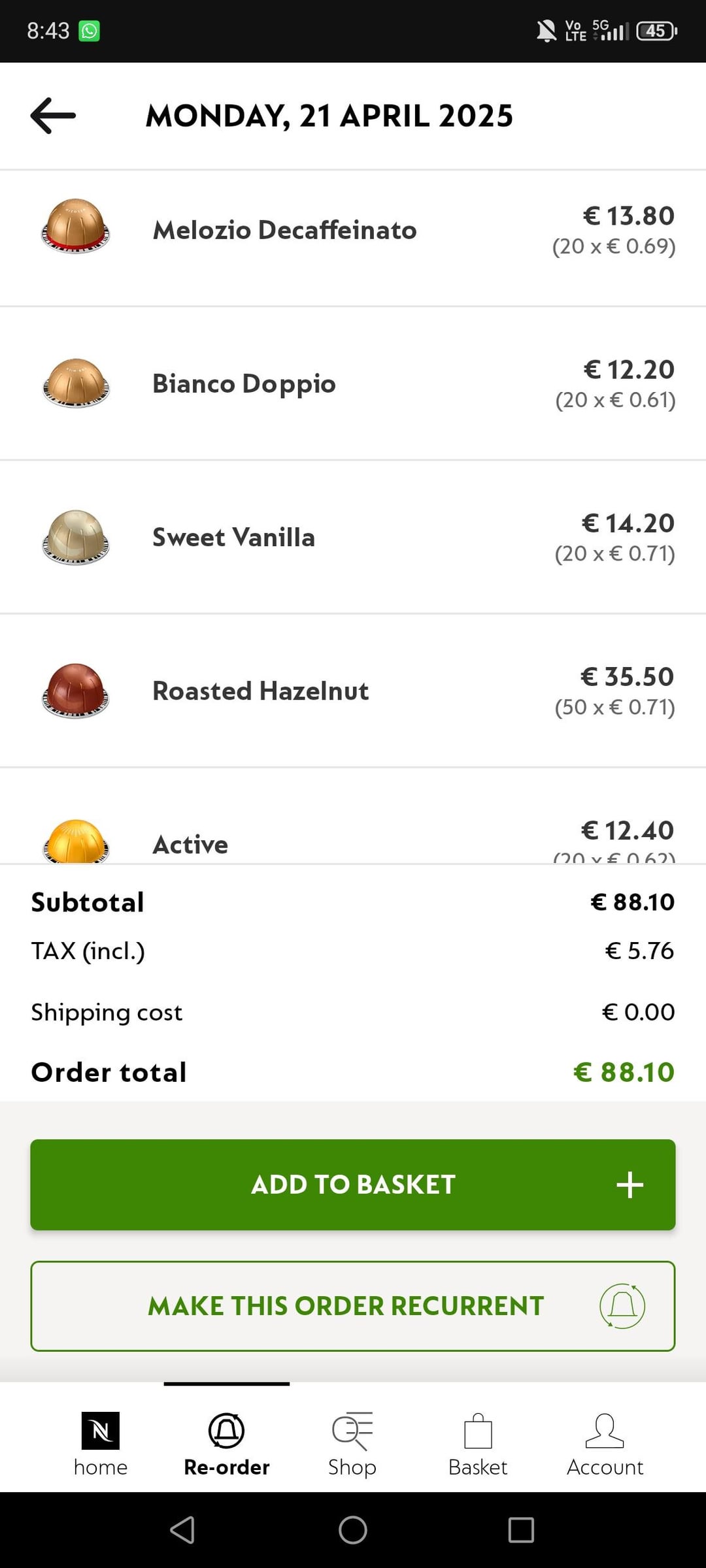
Task: Tap the Melozio Decaffeinato capsule image
Action: 75,226
